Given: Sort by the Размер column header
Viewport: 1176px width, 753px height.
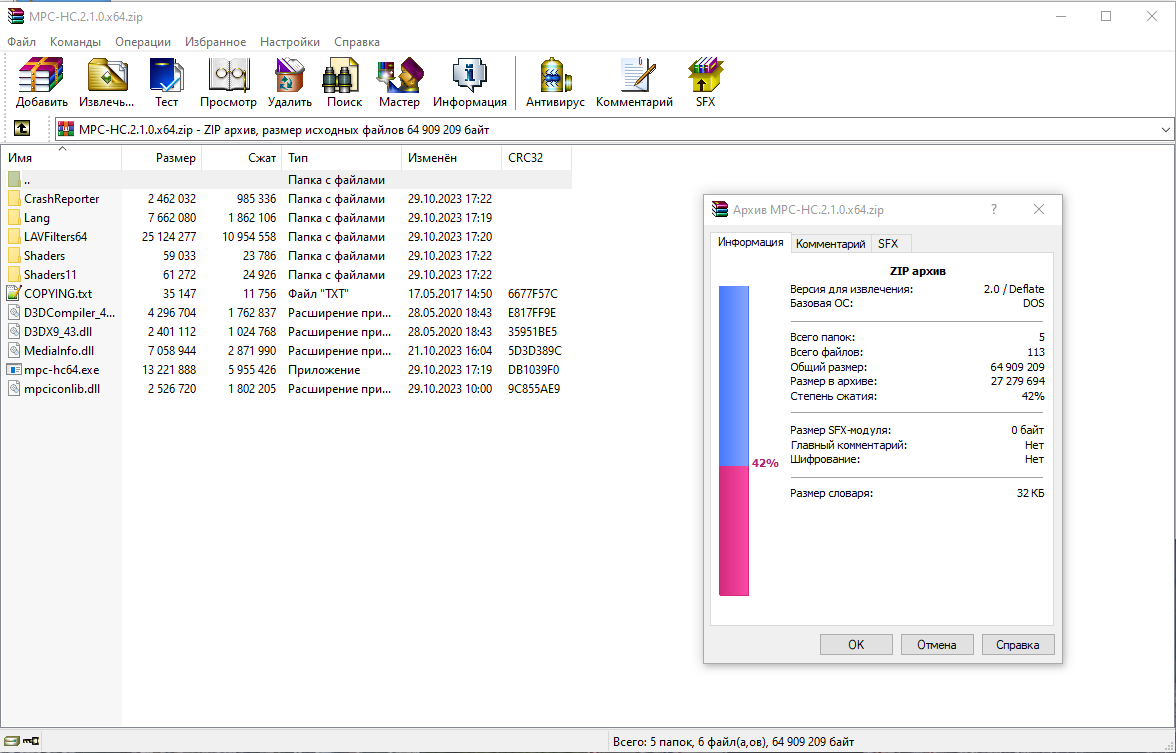Looking at the screenshot, I should [161, 158].
